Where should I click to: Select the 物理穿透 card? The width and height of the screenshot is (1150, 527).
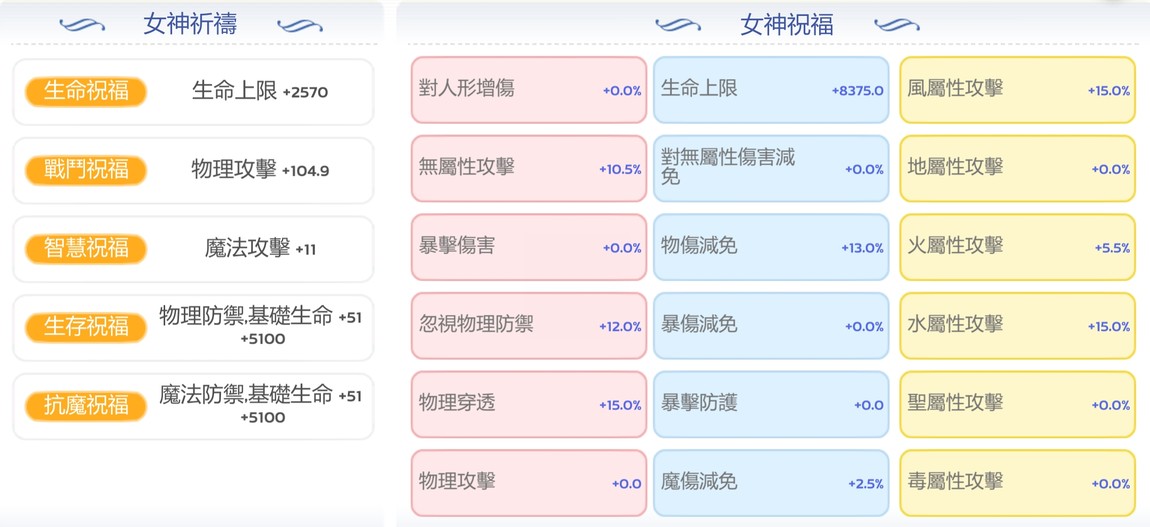[x=529, y=404]
